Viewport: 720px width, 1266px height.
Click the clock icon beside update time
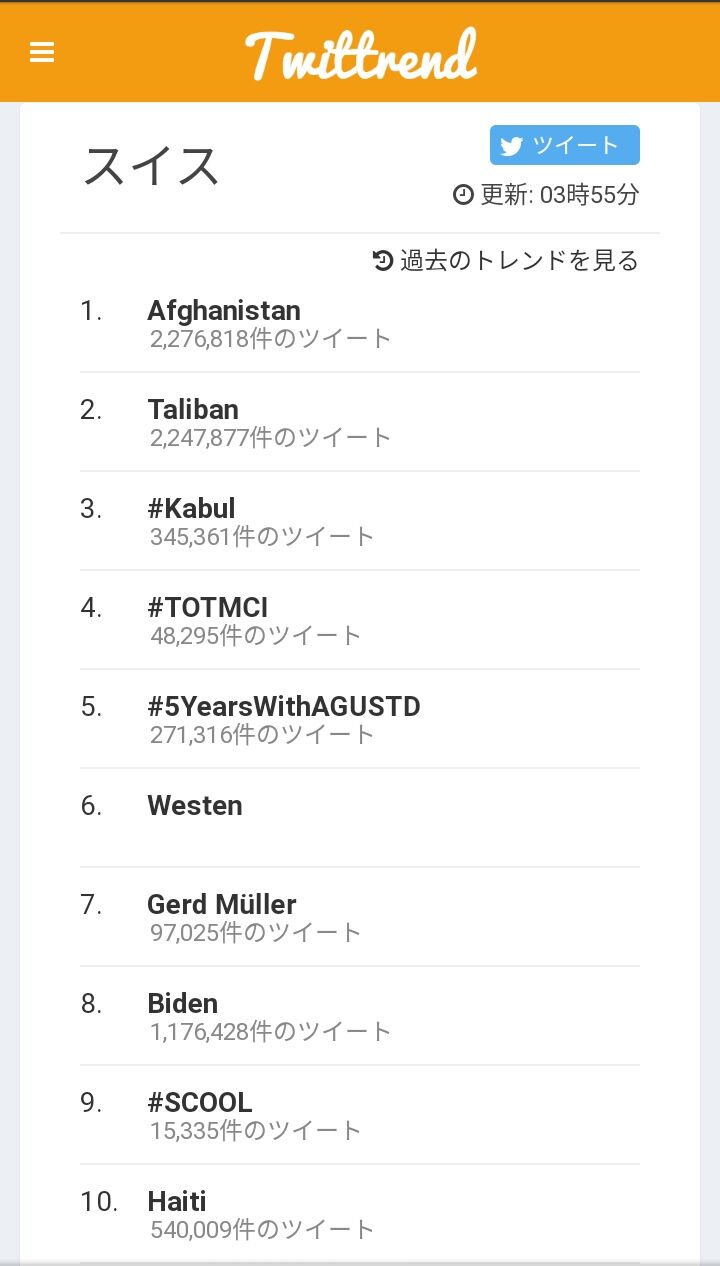click(463, 195)
